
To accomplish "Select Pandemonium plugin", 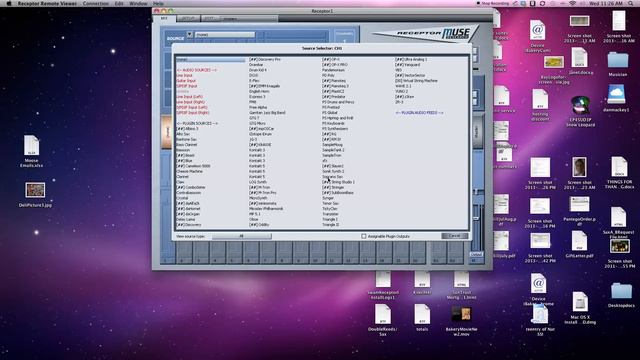I will tap(334, 70).
